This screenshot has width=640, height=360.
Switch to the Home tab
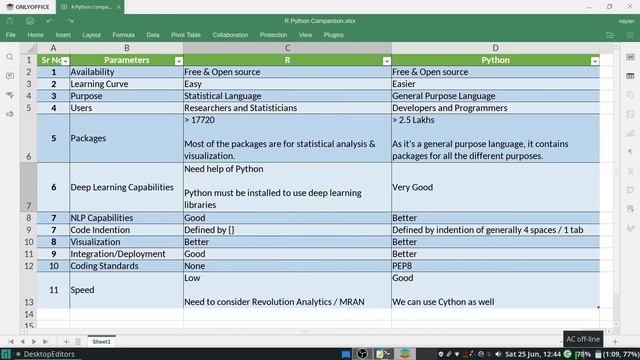click(x=36, y=35)
